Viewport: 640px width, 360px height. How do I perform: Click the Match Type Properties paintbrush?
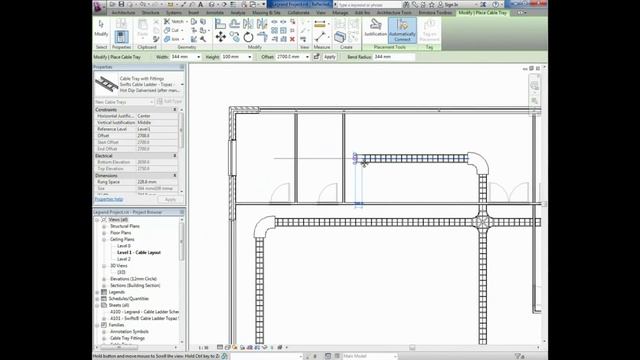click(x=156, y=39)
